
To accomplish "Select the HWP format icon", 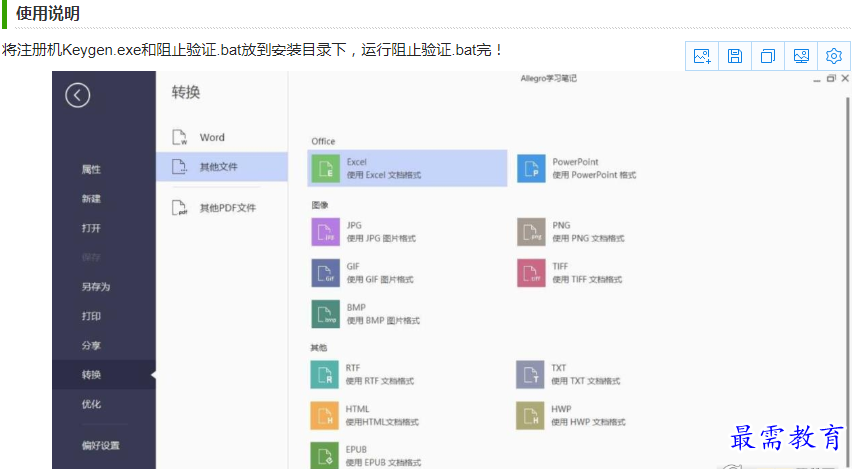I will coord(530,416).
